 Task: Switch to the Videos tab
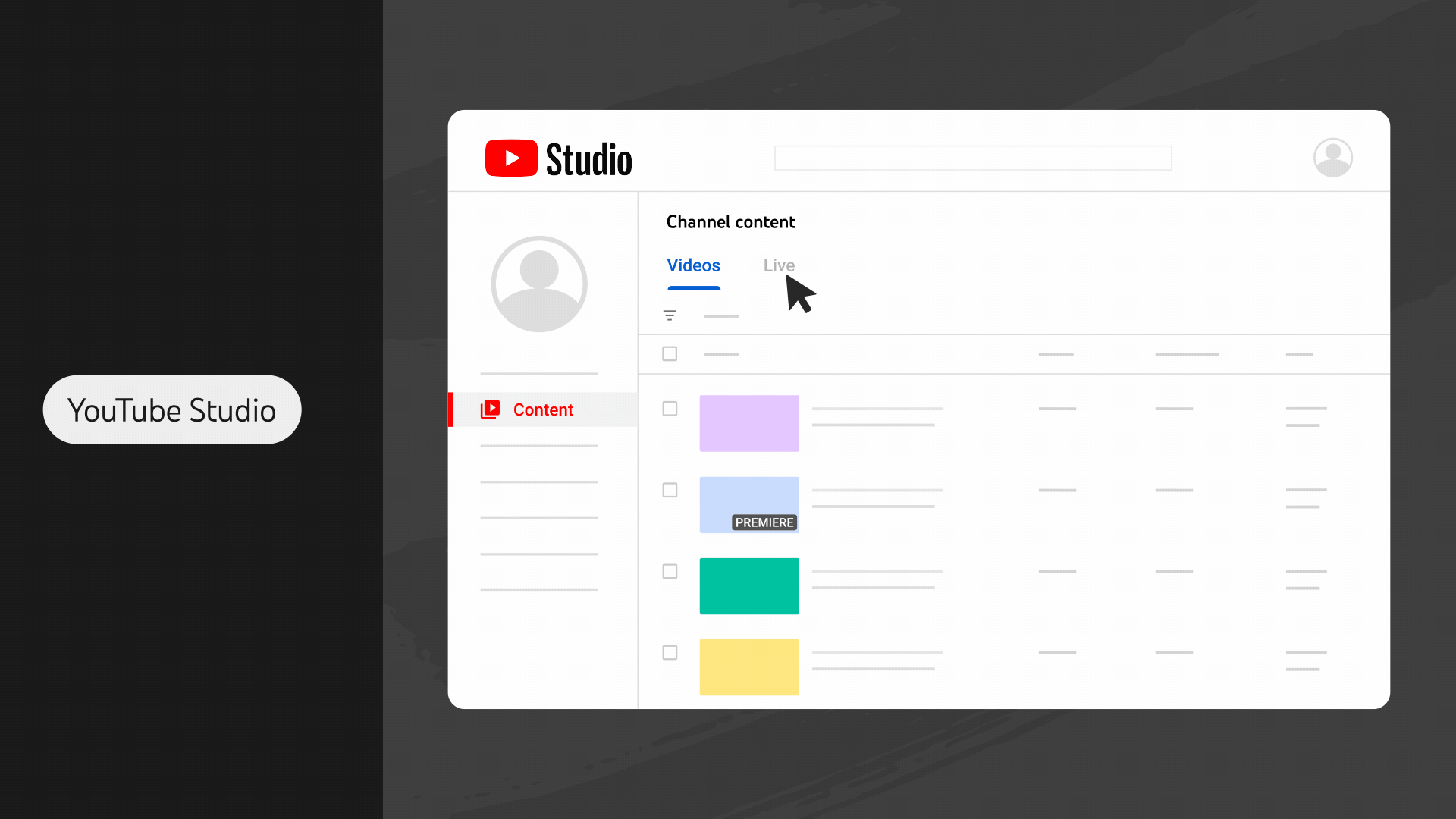click(x=693, y=265)
